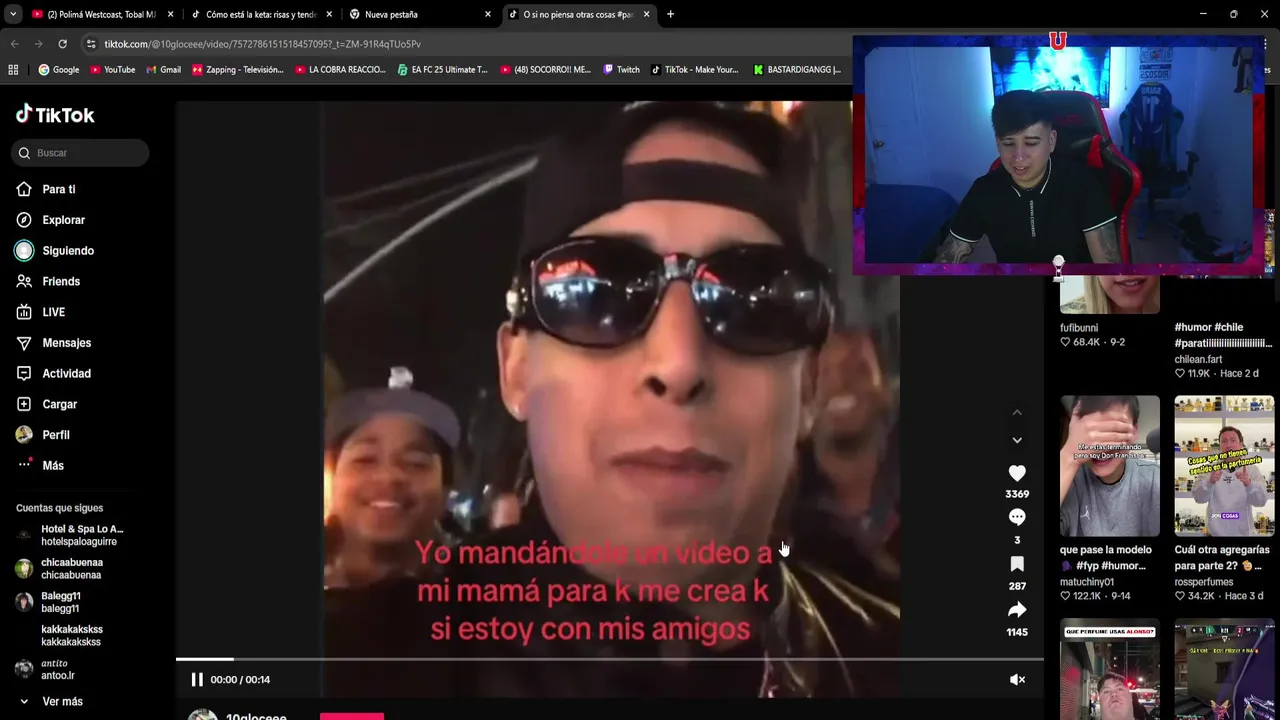Viewport: 1280px width, 720px height.
Task: Click the TikTok logo
Action: click(55, 114)
